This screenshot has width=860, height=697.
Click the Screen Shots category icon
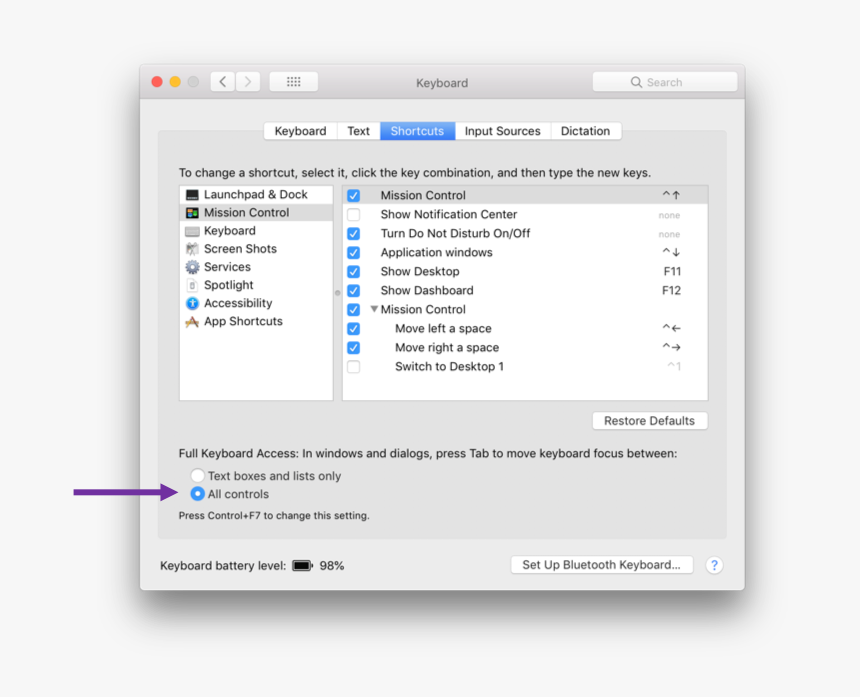(192, 249)
